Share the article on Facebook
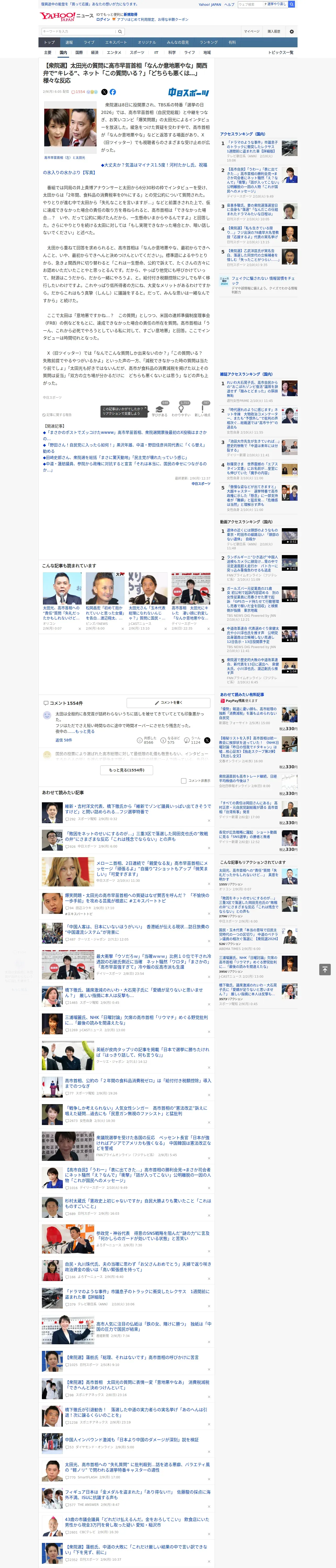Viewport: 336px width, 1568px height. [113, 92]
